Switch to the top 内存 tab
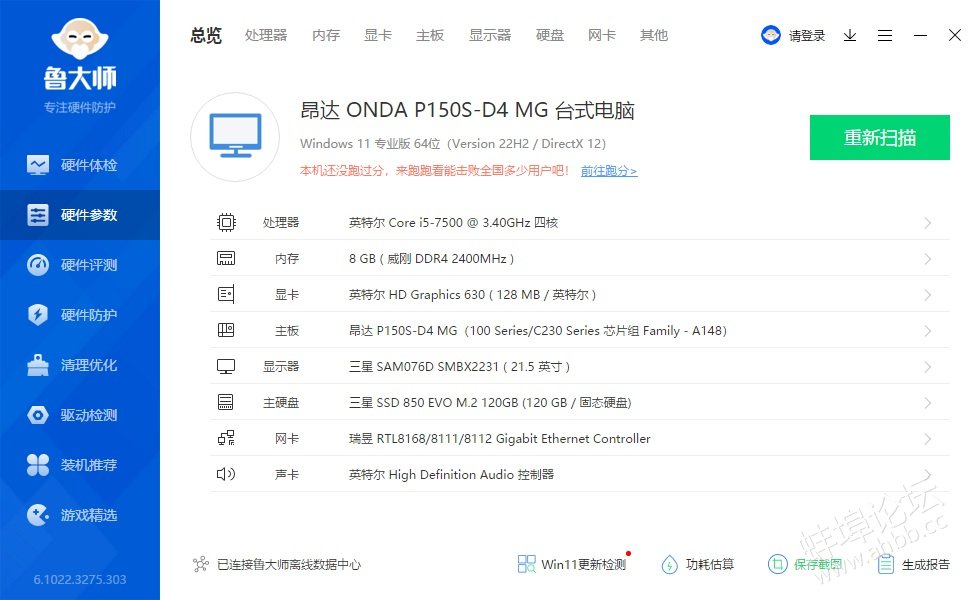980x600 pixels. click(x=326, y=36)
